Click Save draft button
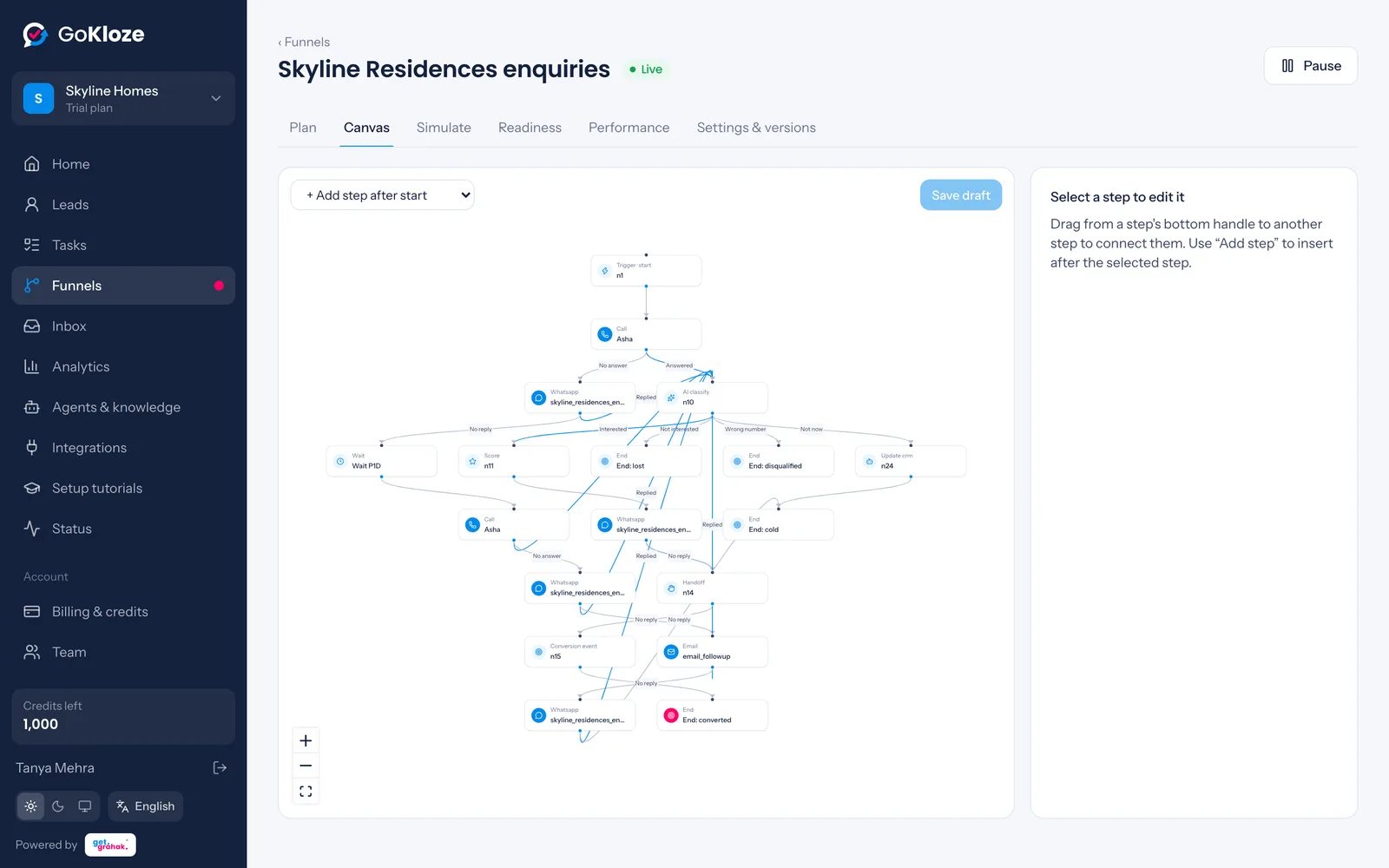The image size is (1389, 868). 961,195
